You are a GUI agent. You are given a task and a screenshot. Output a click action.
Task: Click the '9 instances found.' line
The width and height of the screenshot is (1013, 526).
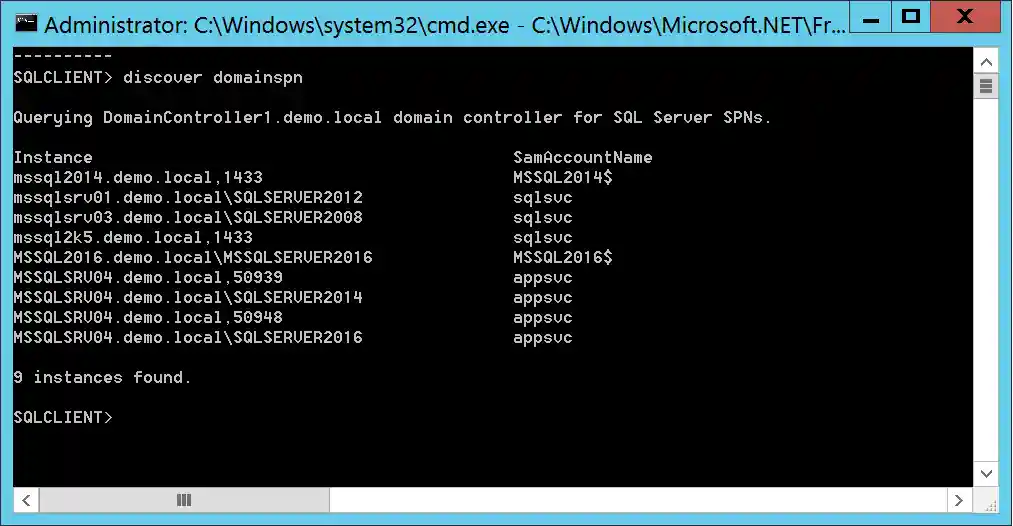click(102, 377)
